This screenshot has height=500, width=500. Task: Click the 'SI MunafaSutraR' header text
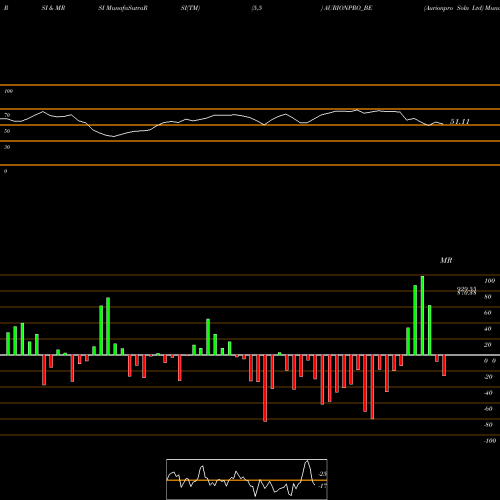tap(123, 8)
